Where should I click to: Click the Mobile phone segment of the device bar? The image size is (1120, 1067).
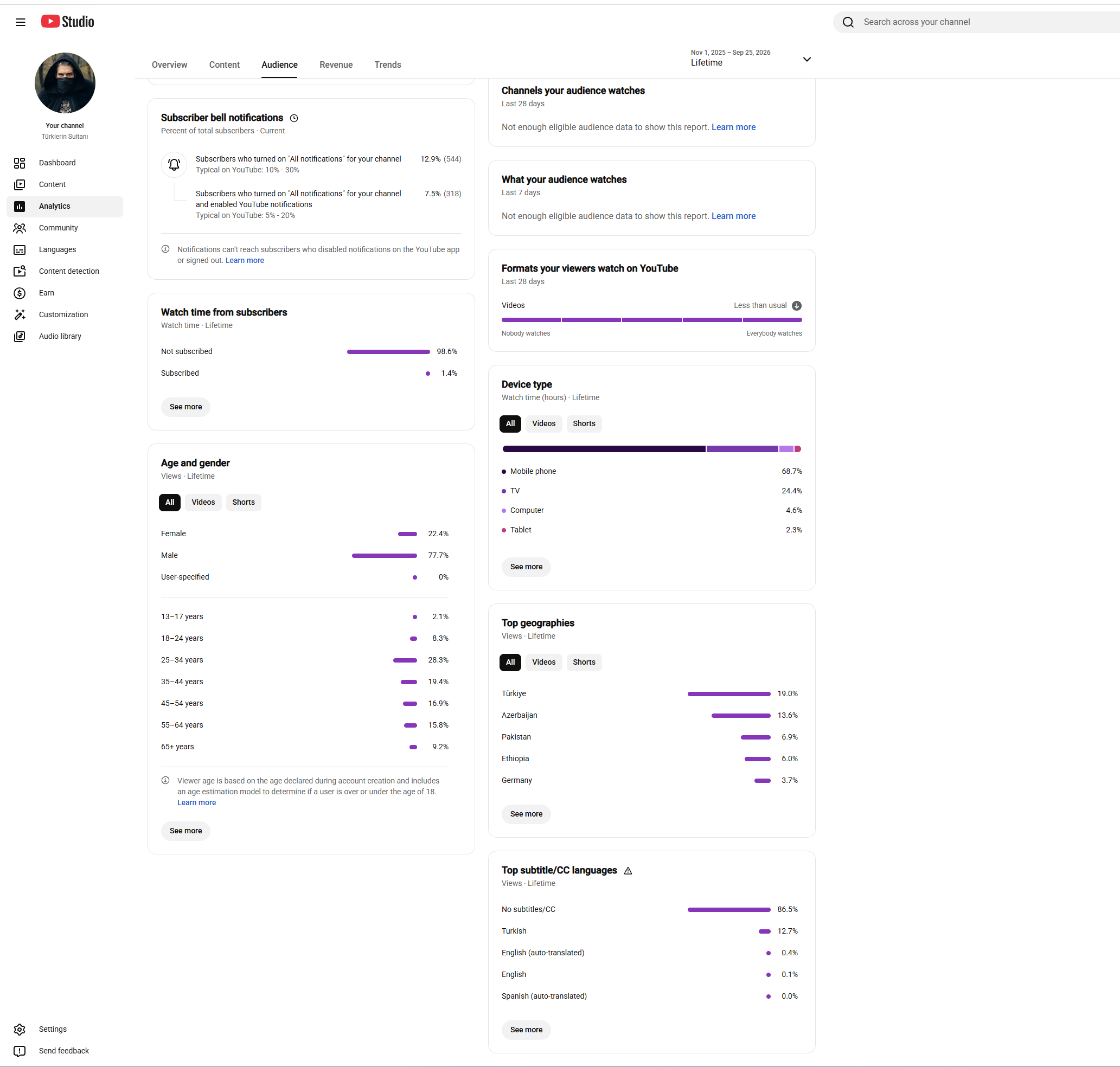click(604, 449)
